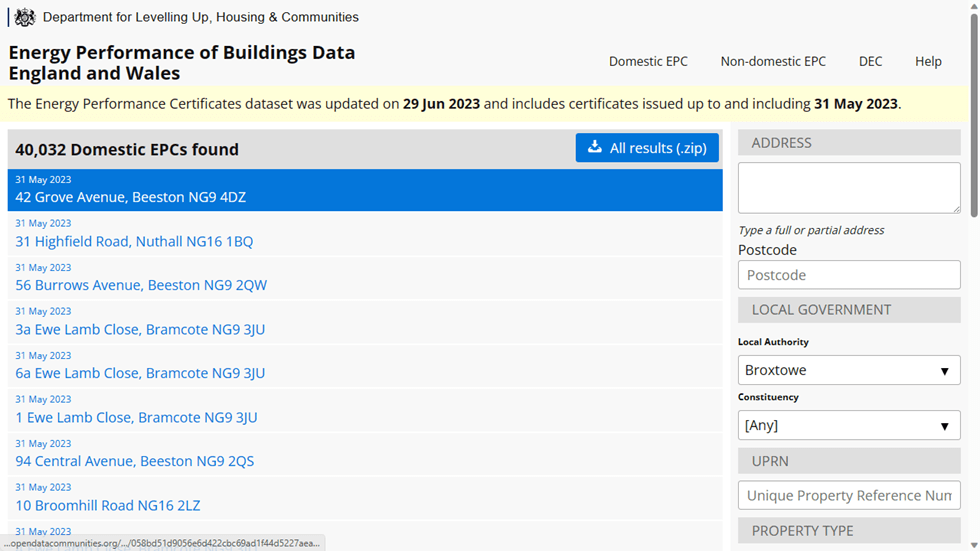Select 94 Central Avenue, Beeston certificate
Image resolution: width=980 pixels, height=551 pixels.
(x=134, y=461)
